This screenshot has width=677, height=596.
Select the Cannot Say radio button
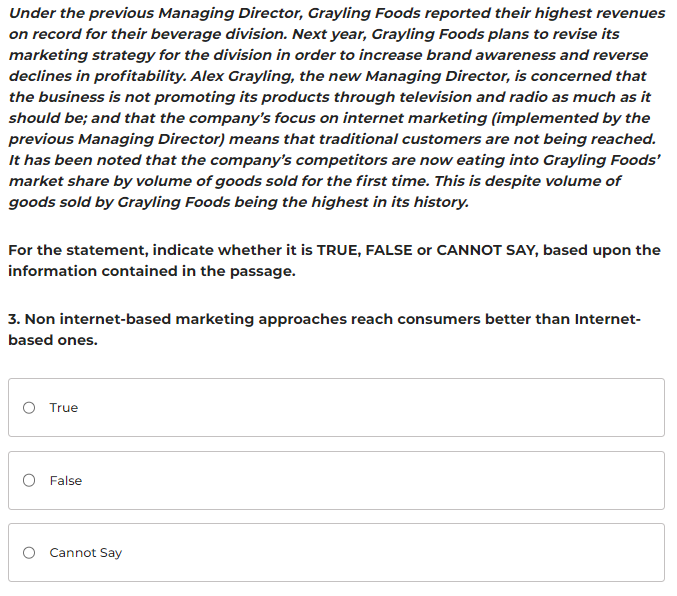click(x=29, y=553)
